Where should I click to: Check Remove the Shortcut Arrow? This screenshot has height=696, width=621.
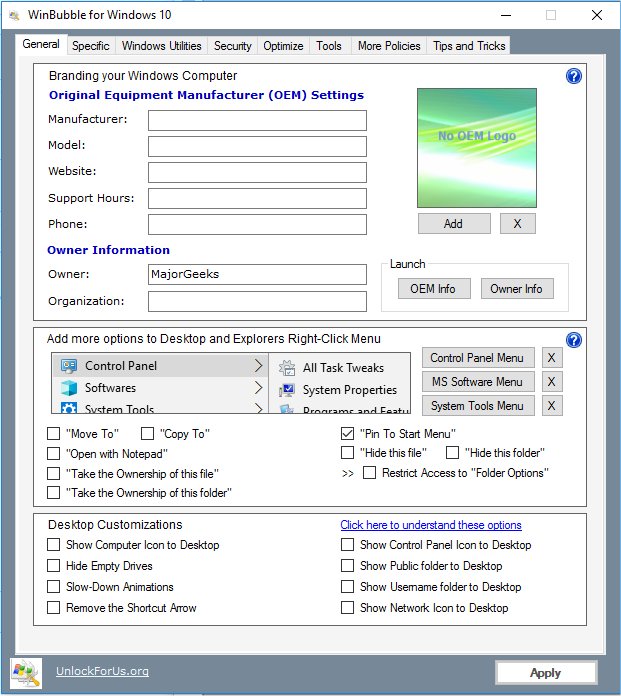[x=54, y=607]
